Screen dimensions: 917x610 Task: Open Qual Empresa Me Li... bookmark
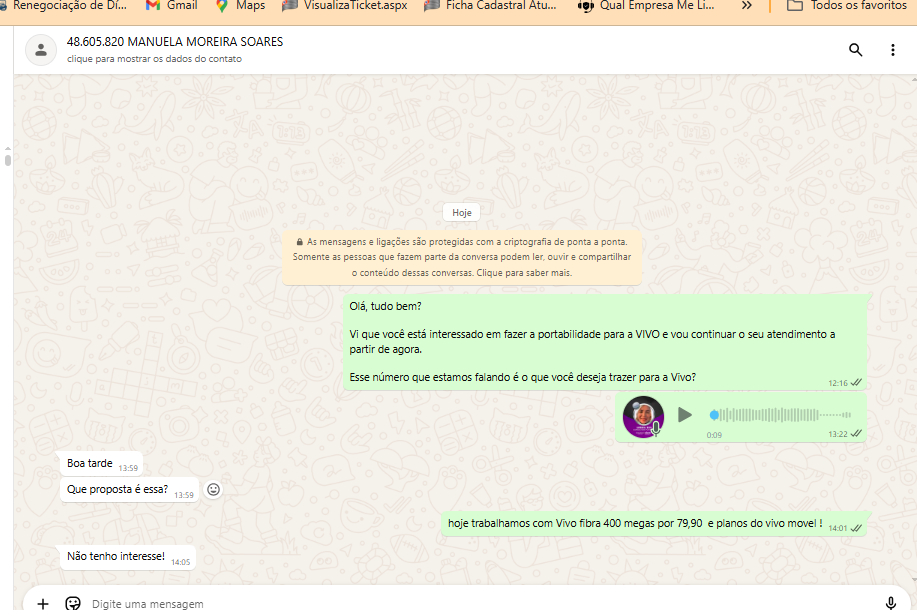(x=646, y=5)
